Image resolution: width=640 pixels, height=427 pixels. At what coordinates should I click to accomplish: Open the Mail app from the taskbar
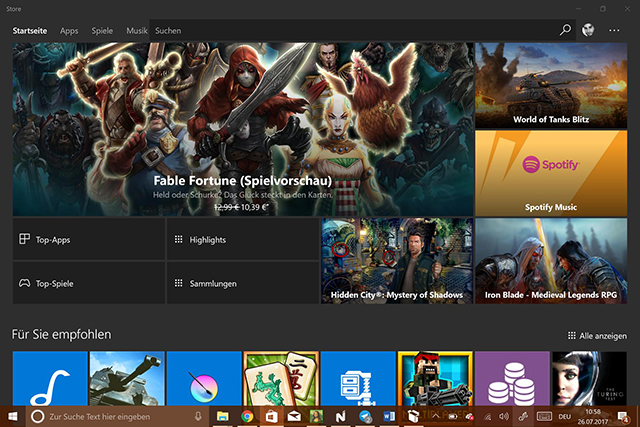coord(294,416)
